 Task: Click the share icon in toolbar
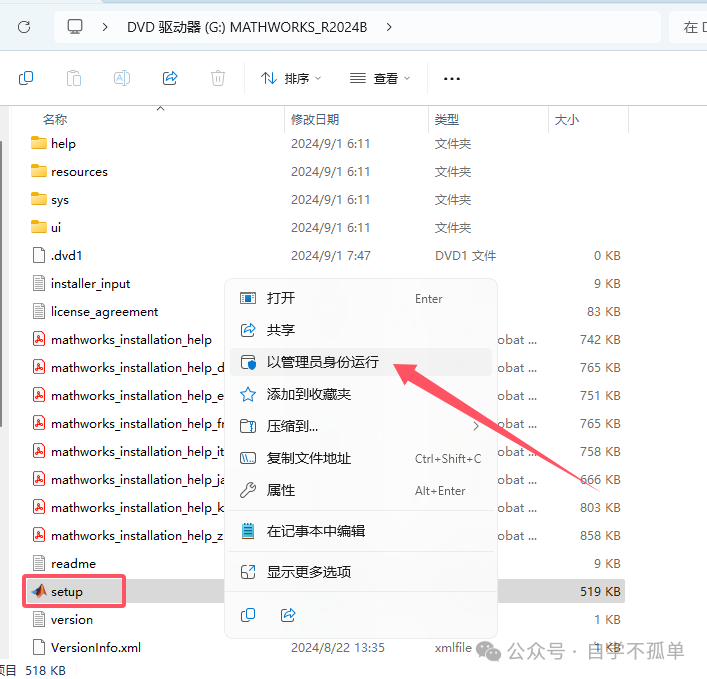click(170, 78)
